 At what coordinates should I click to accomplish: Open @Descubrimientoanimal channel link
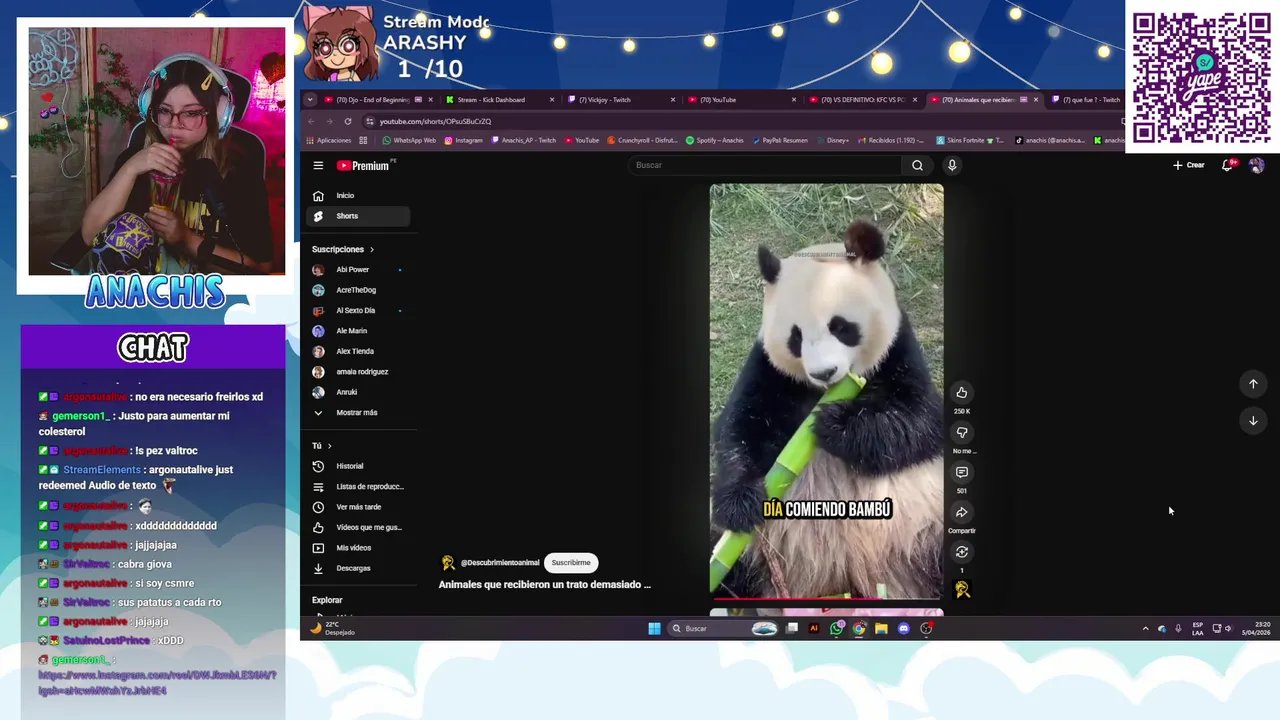pos(499,563)
